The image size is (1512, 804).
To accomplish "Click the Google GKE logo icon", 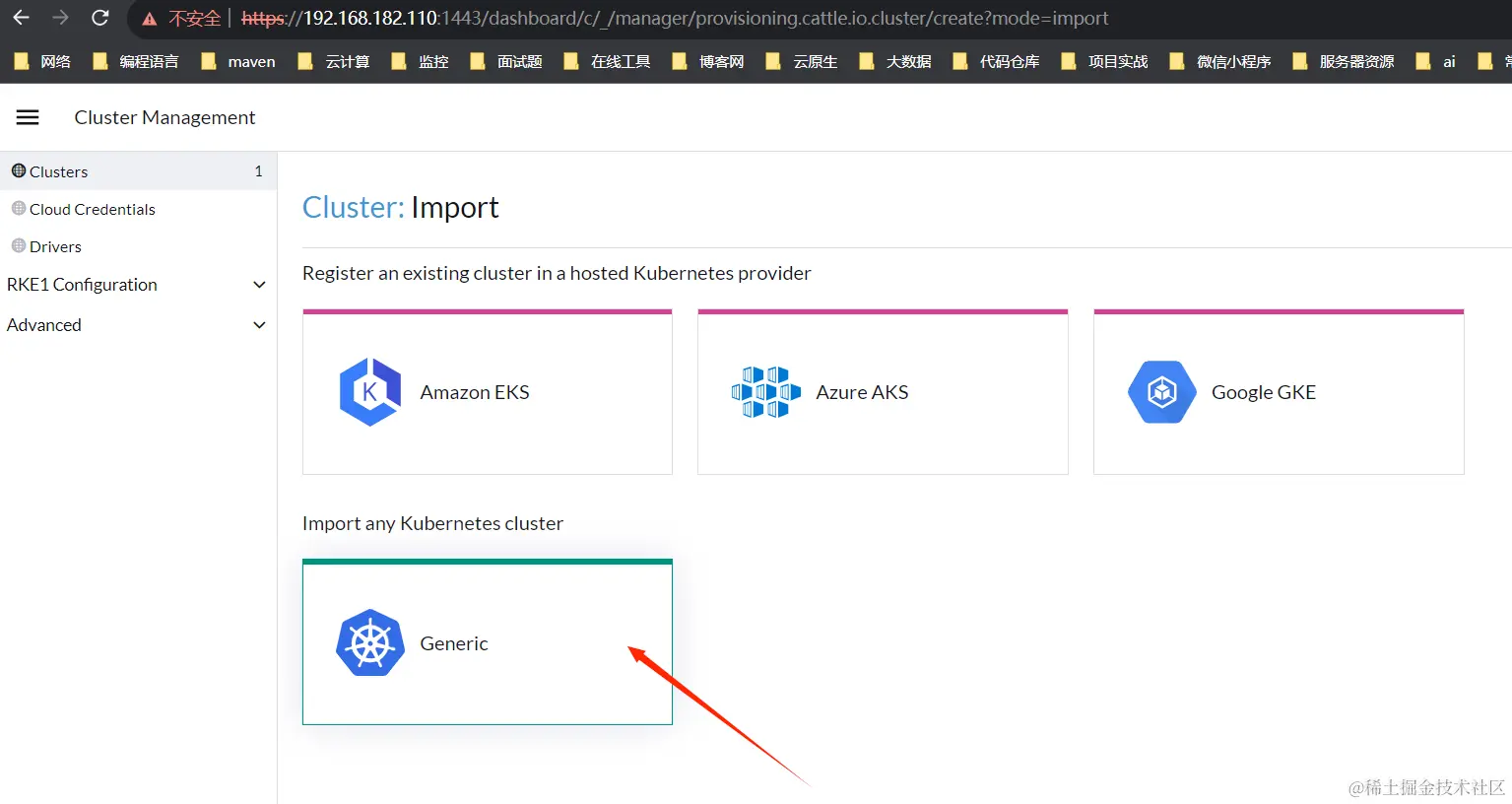I will point(1161,392).
